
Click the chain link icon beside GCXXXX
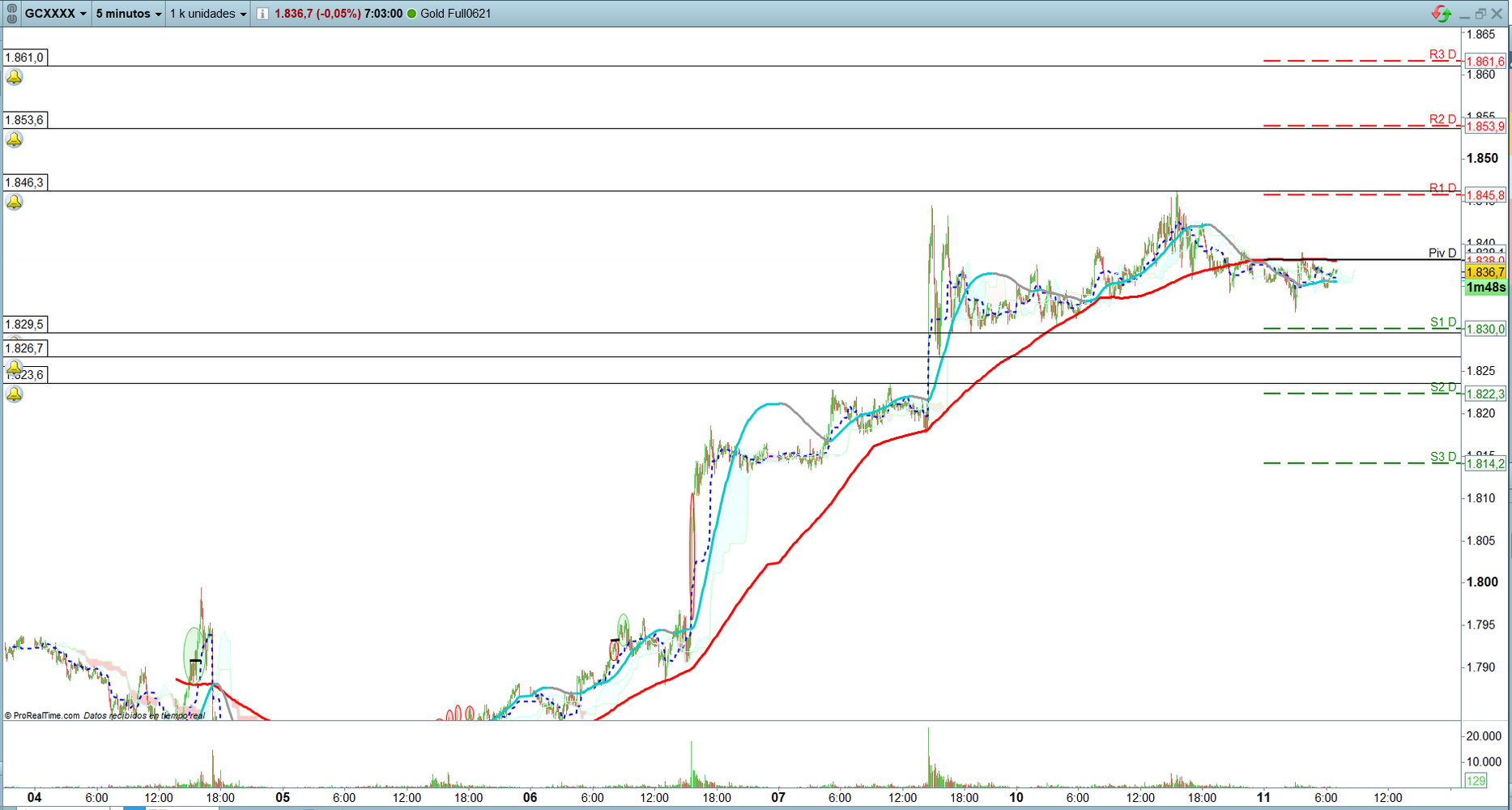[11, 13]
